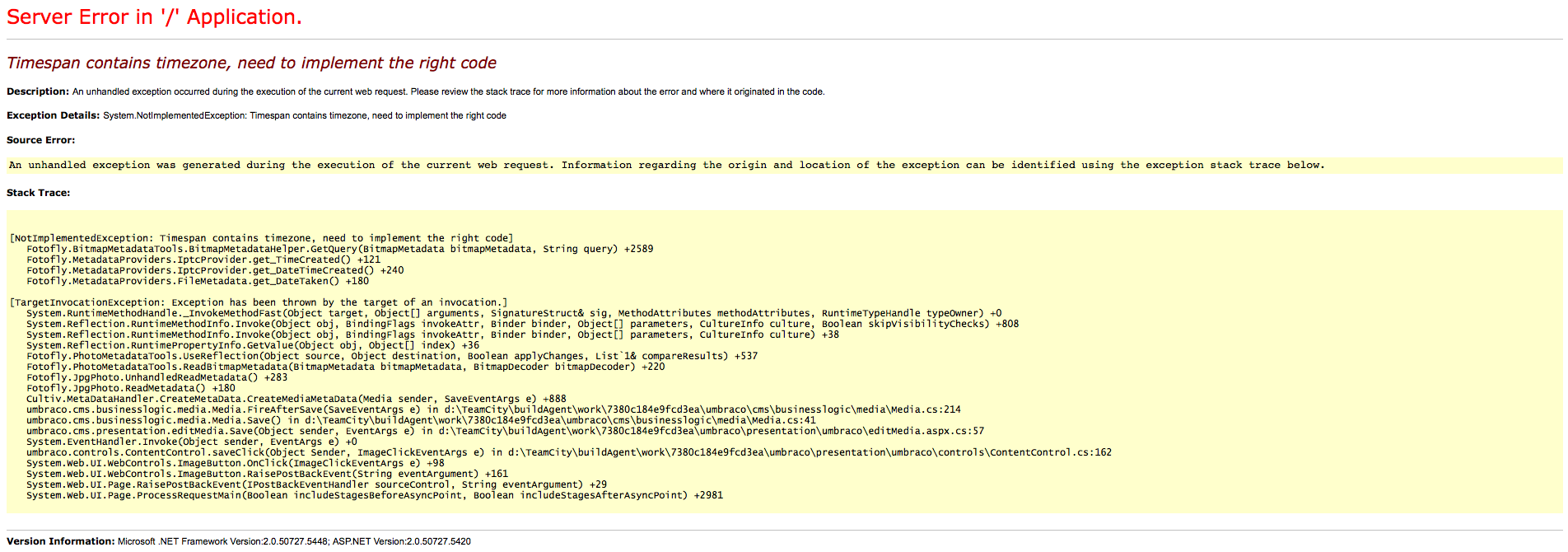Screen dimensions: 1568x552
Task: Click the BitmapMetadataHelper.GetQuery stack trace line
Action: pos(339,249)
